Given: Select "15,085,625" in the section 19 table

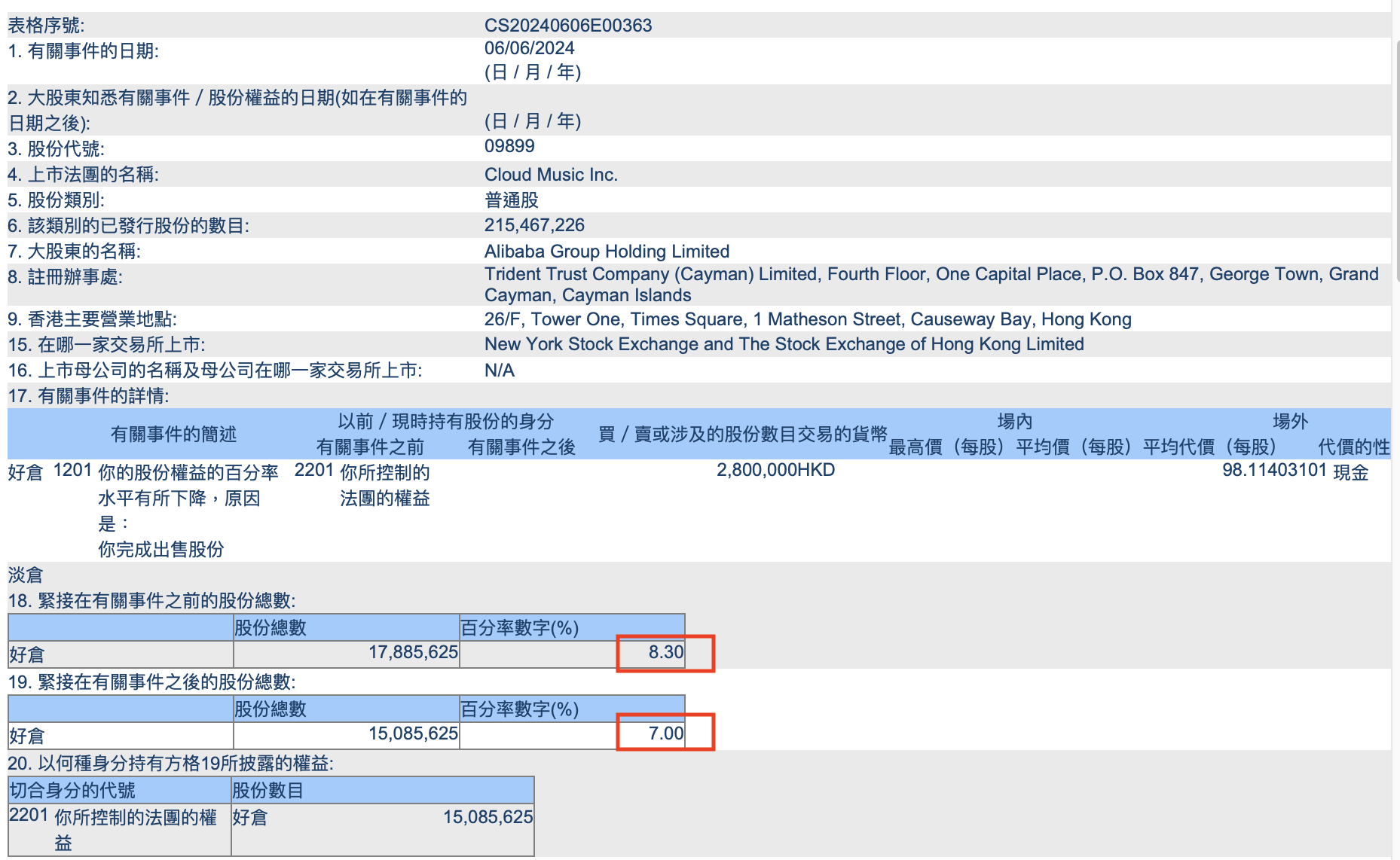Looking at the screenshot, I should tap(413, 733).
